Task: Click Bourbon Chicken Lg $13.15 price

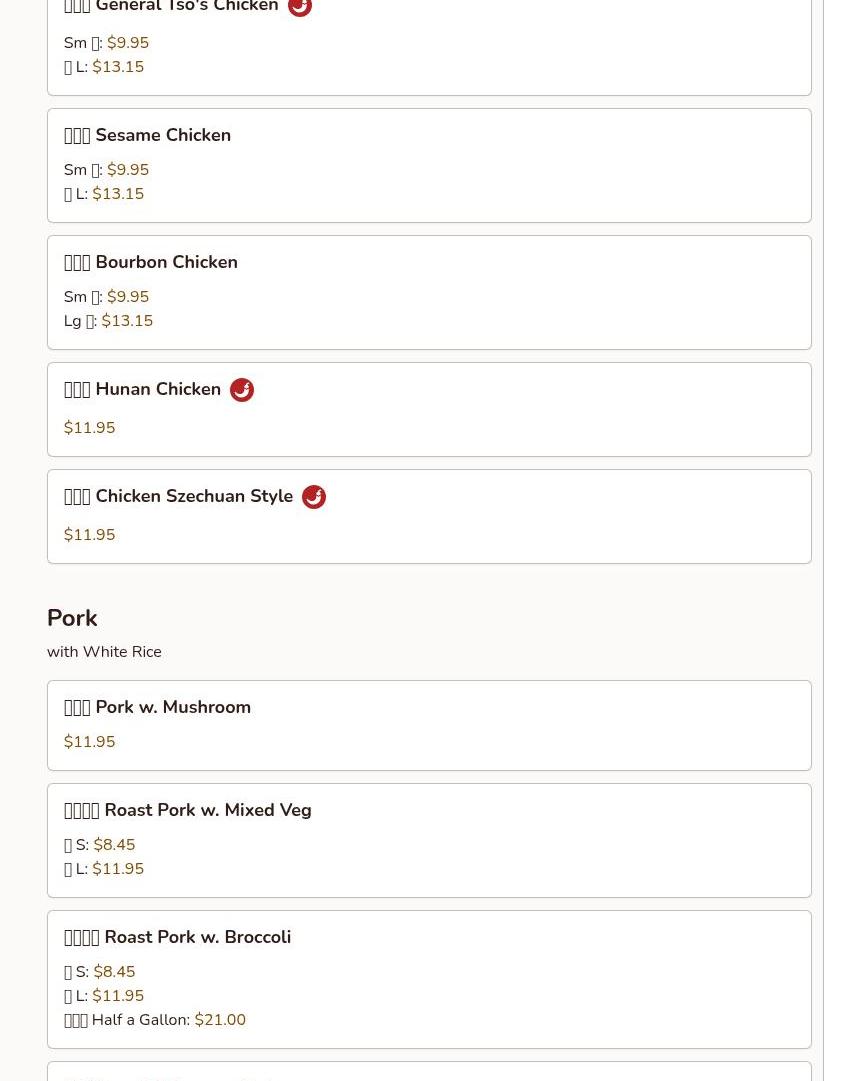Action: click(x=127, y=321)
